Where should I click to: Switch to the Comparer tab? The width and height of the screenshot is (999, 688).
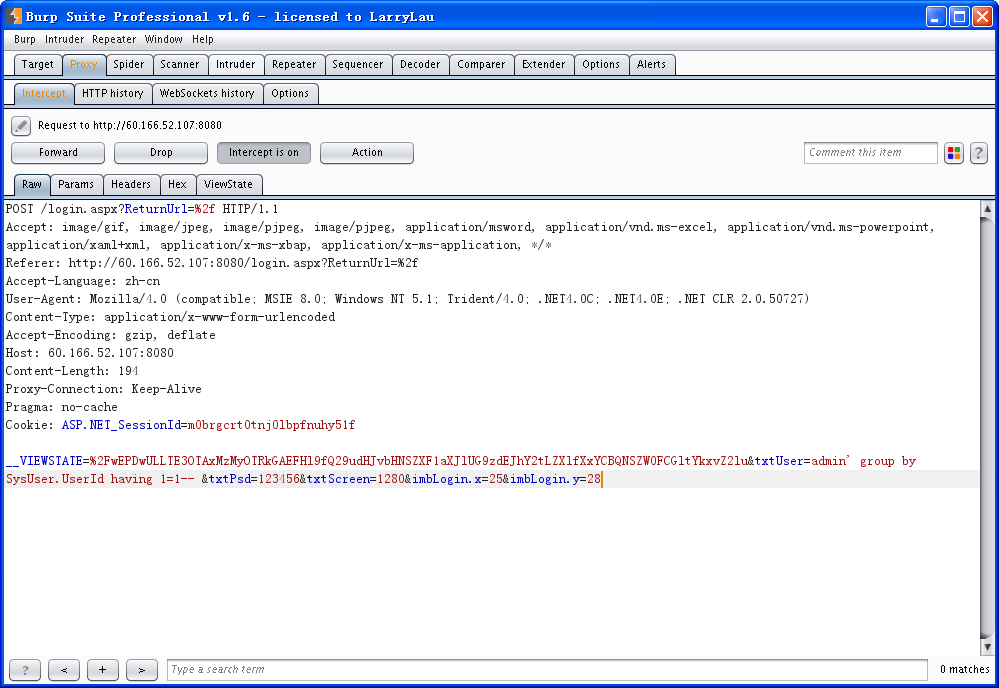coord(481,64)
